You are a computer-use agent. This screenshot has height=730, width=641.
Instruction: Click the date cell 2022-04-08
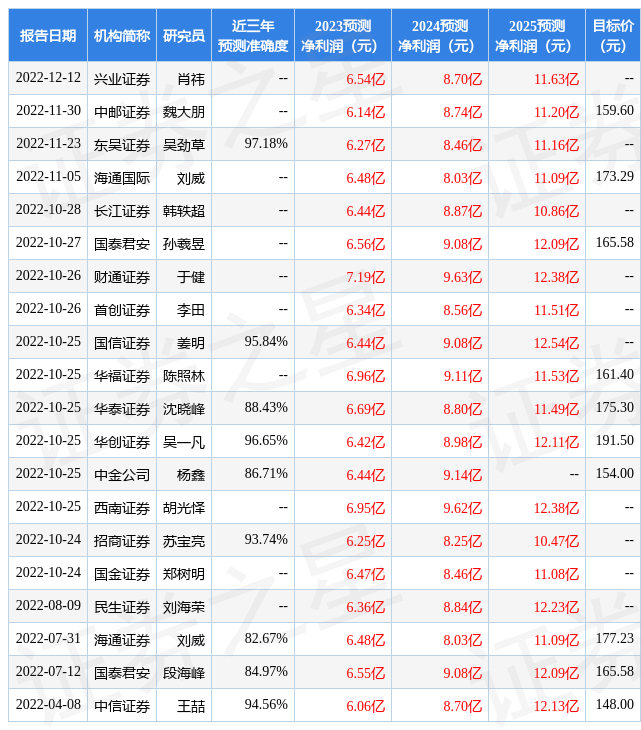point(48,705)
